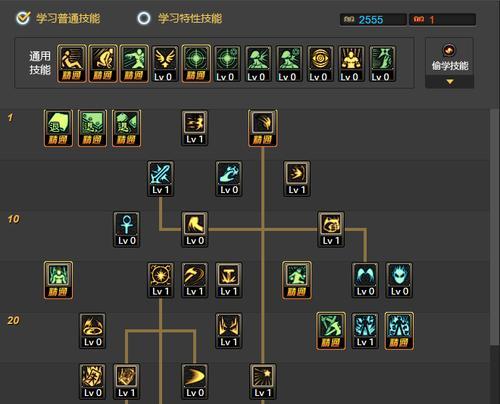
Task: Select the winged emblem general skill
Action: click(x=165, y=64)
